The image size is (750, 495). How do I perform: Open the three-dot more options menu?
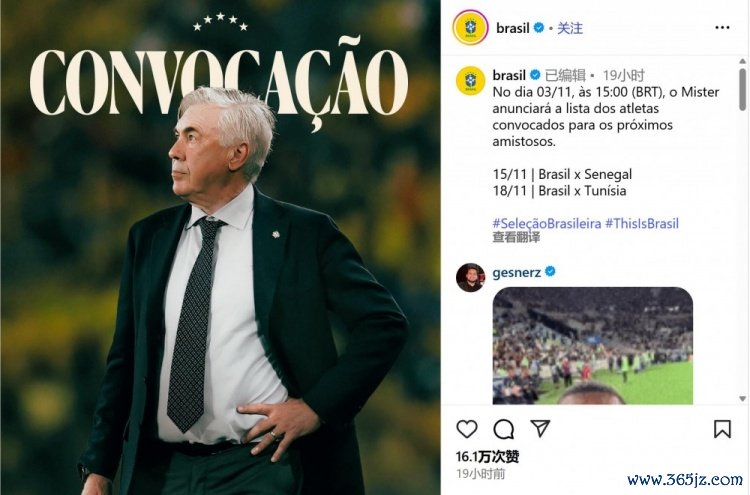click(x=722, y=28)
